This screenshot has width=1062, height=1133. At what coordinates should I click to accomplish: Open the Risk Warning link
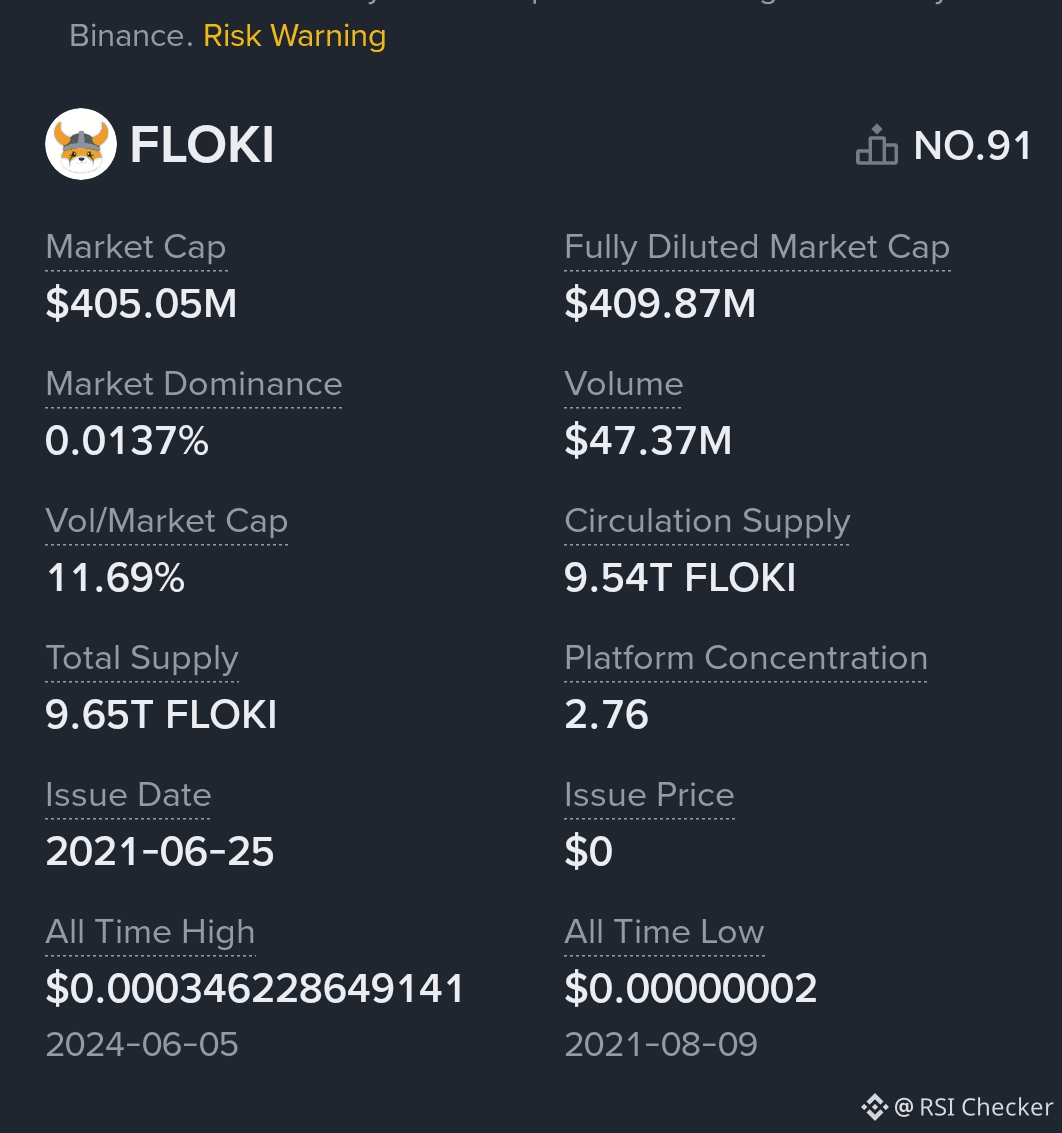pyautogui.click(x=294, y=36)
